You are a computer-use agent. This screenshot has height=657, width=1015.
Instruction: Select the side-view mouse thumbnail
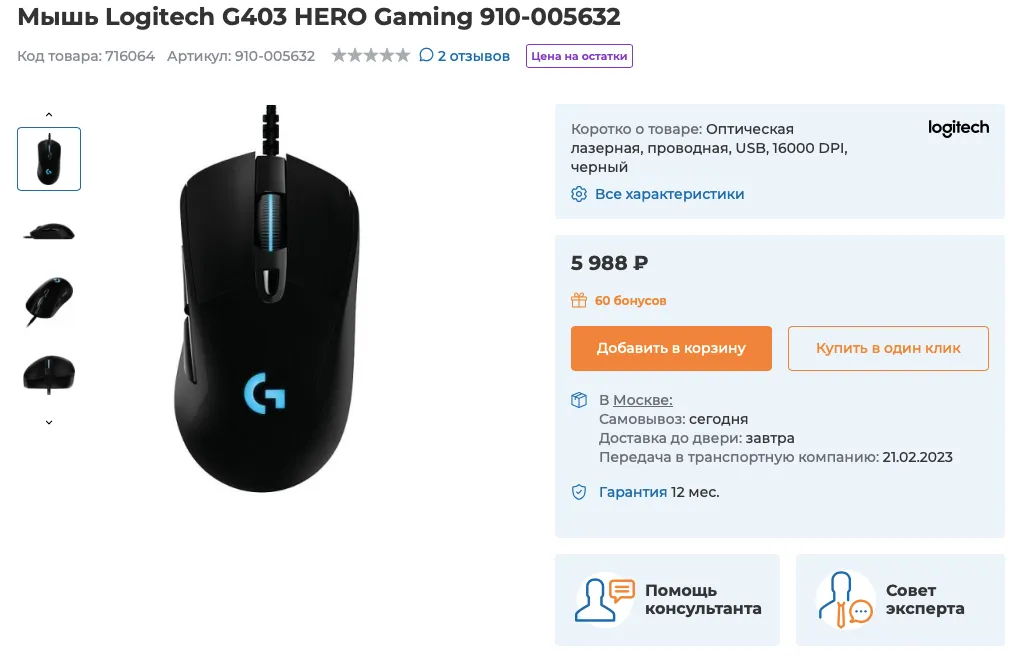[x=49, y=230]
